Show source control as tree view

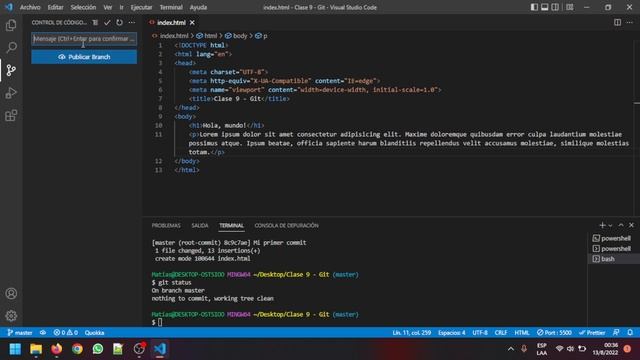(95, 22)
